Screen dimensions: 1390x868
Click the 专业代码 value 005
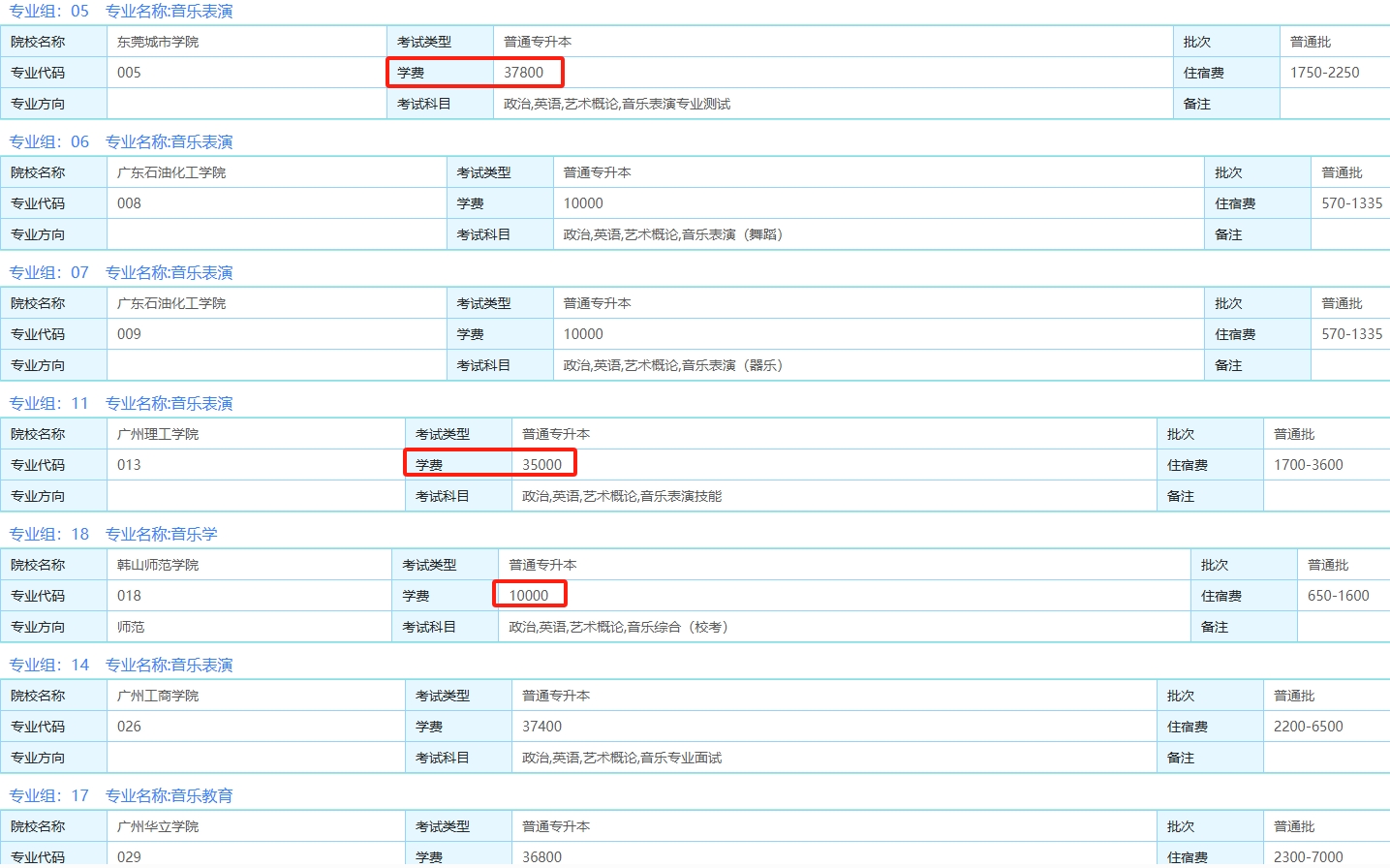click(x=129, y=73)
